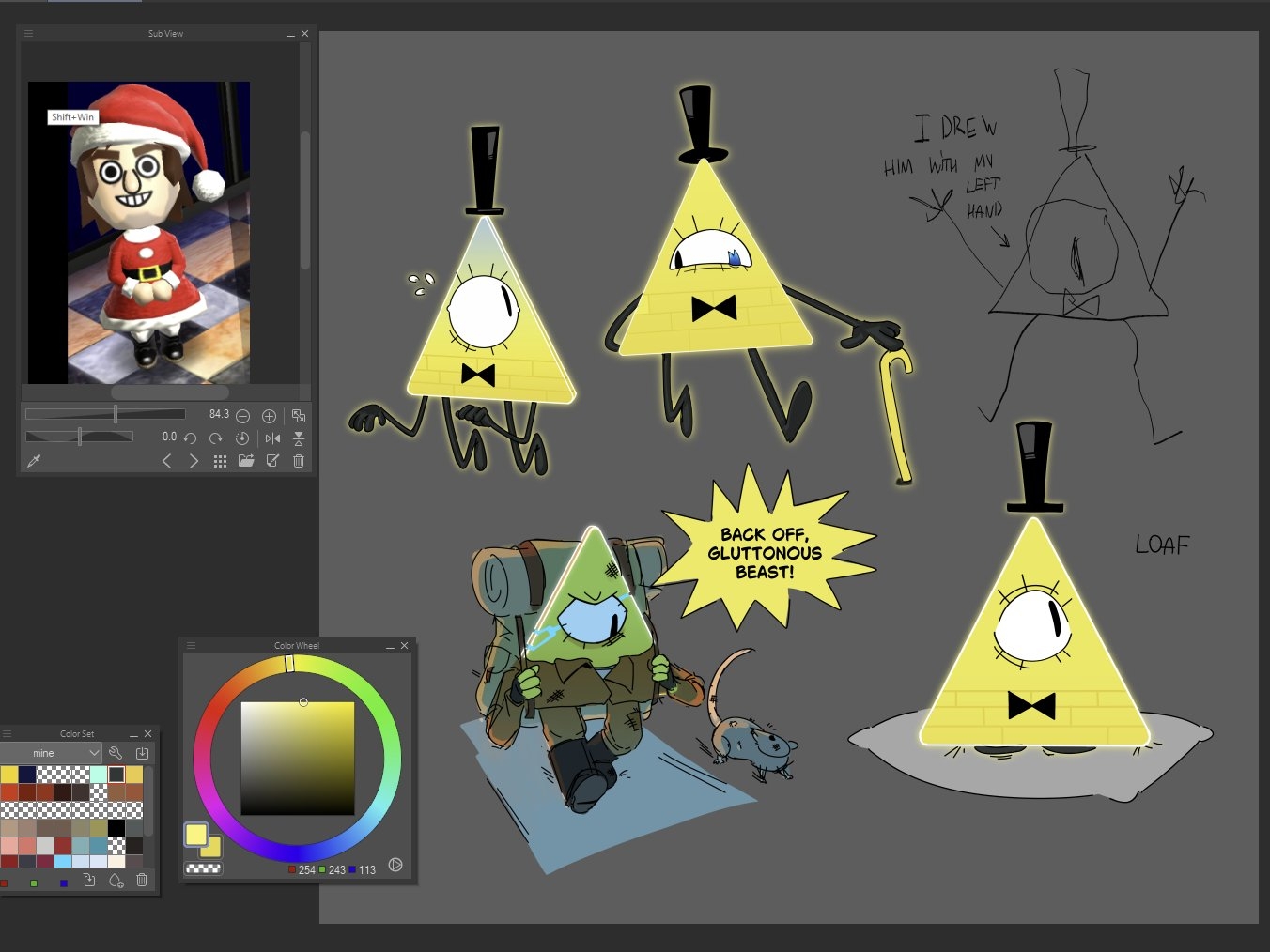Zoom out the Sub View image
The image size is (1270, 952).
242,416
